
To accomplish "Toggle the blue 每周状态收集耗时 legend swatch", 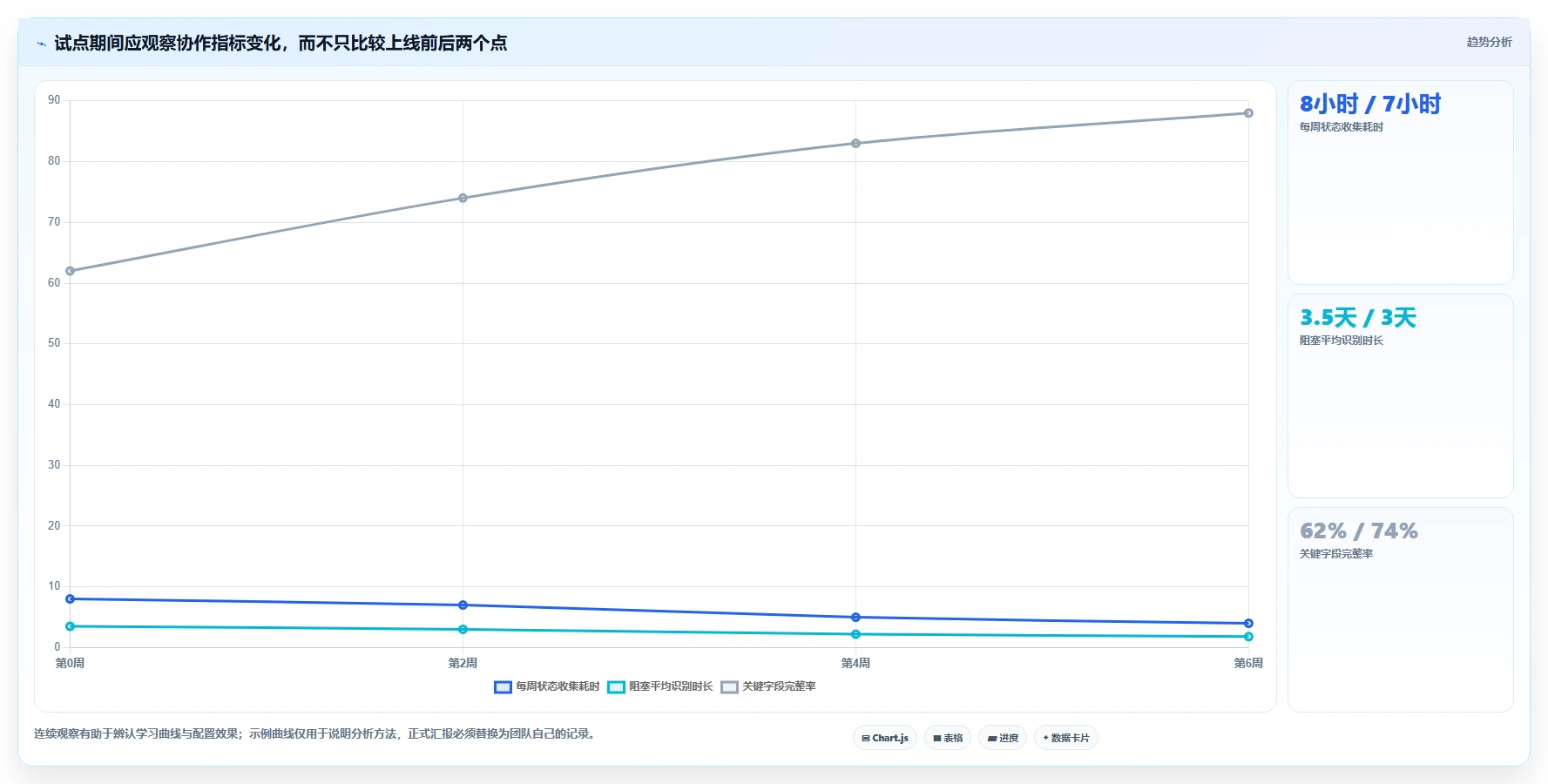I will [x=503, y=687].
